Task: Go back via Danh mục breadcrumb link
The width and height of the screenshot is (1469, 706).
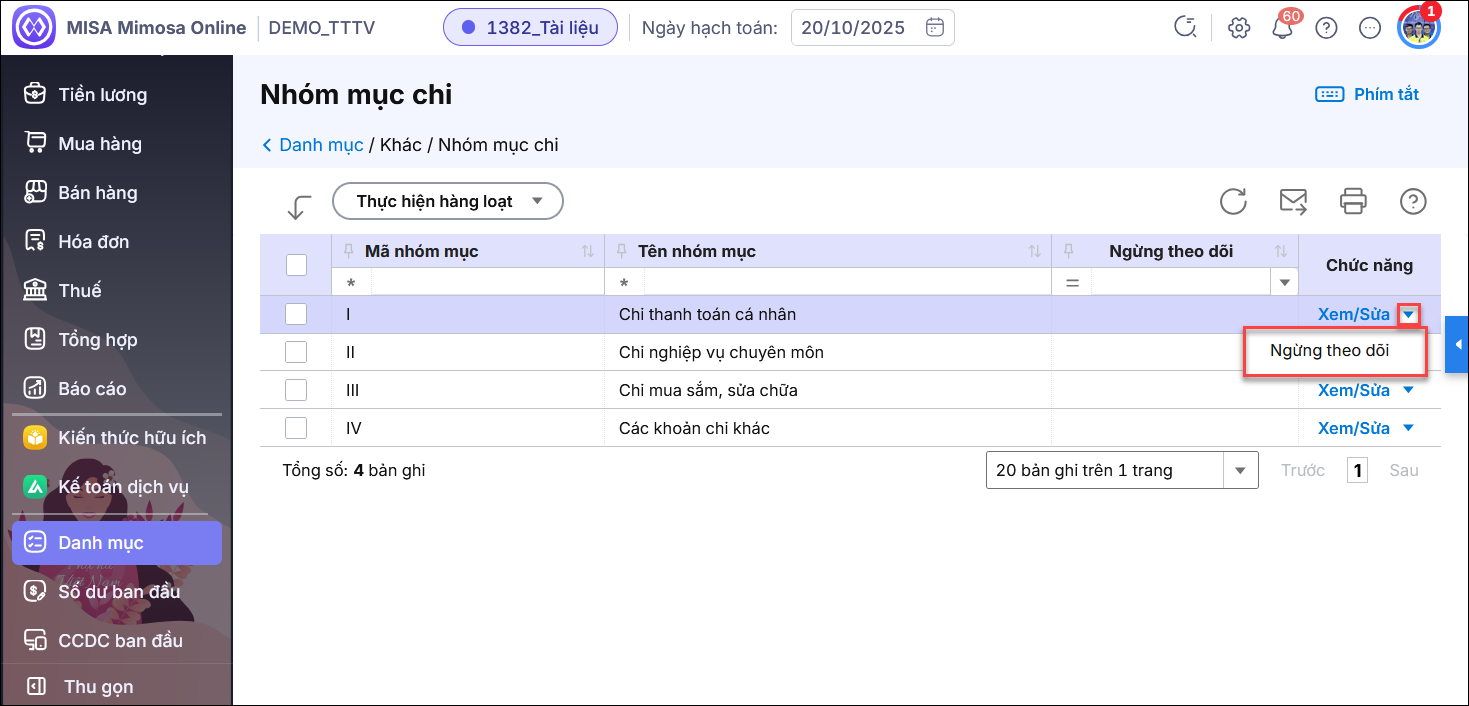Action: click(x=320, y=145)
